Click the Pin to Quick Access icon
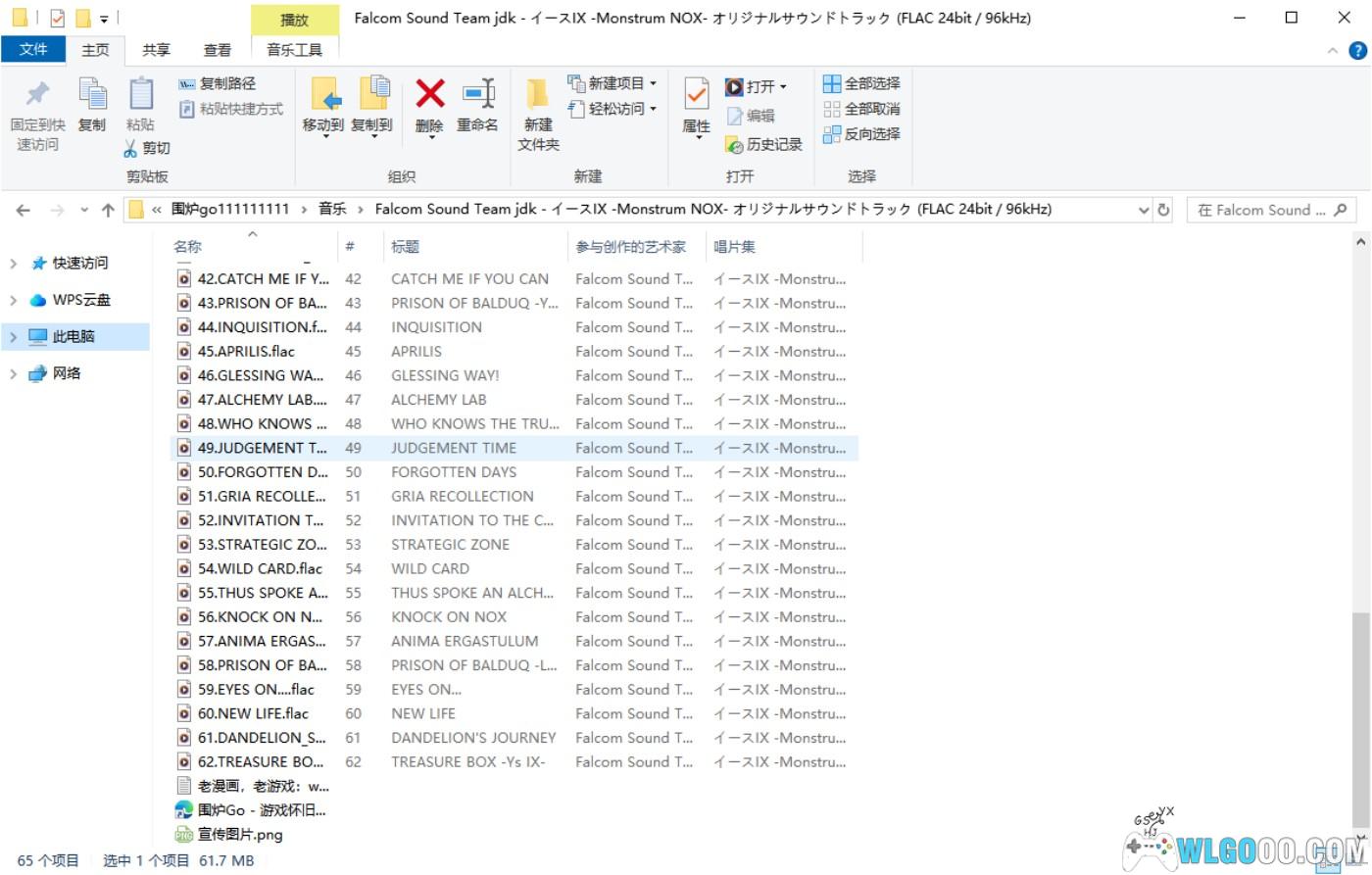 (37, 95)
